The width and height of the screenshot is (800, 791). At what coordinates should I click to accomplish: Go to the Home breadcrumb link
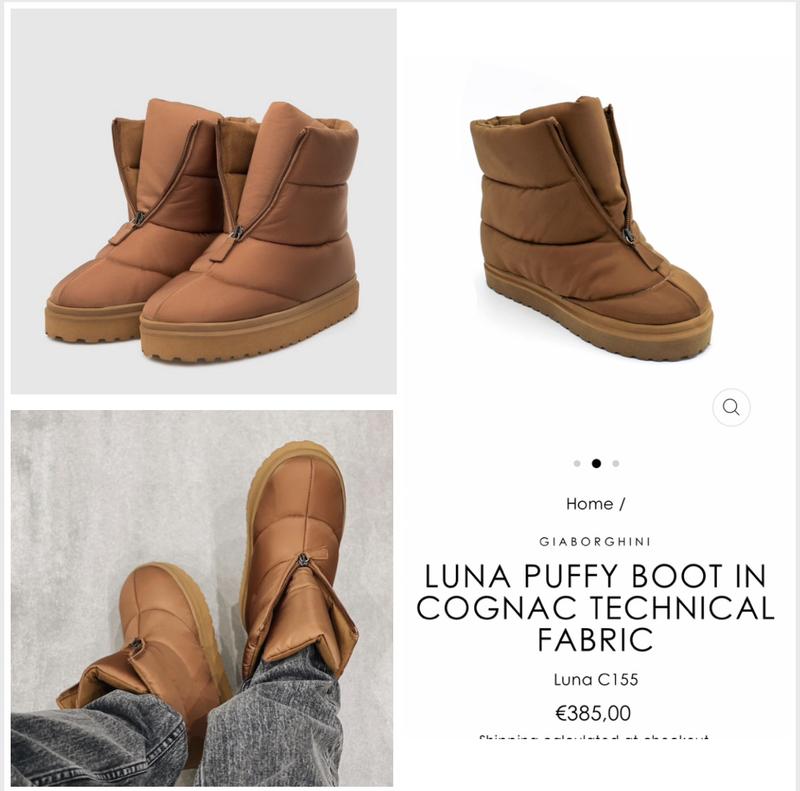pos(589,504)
